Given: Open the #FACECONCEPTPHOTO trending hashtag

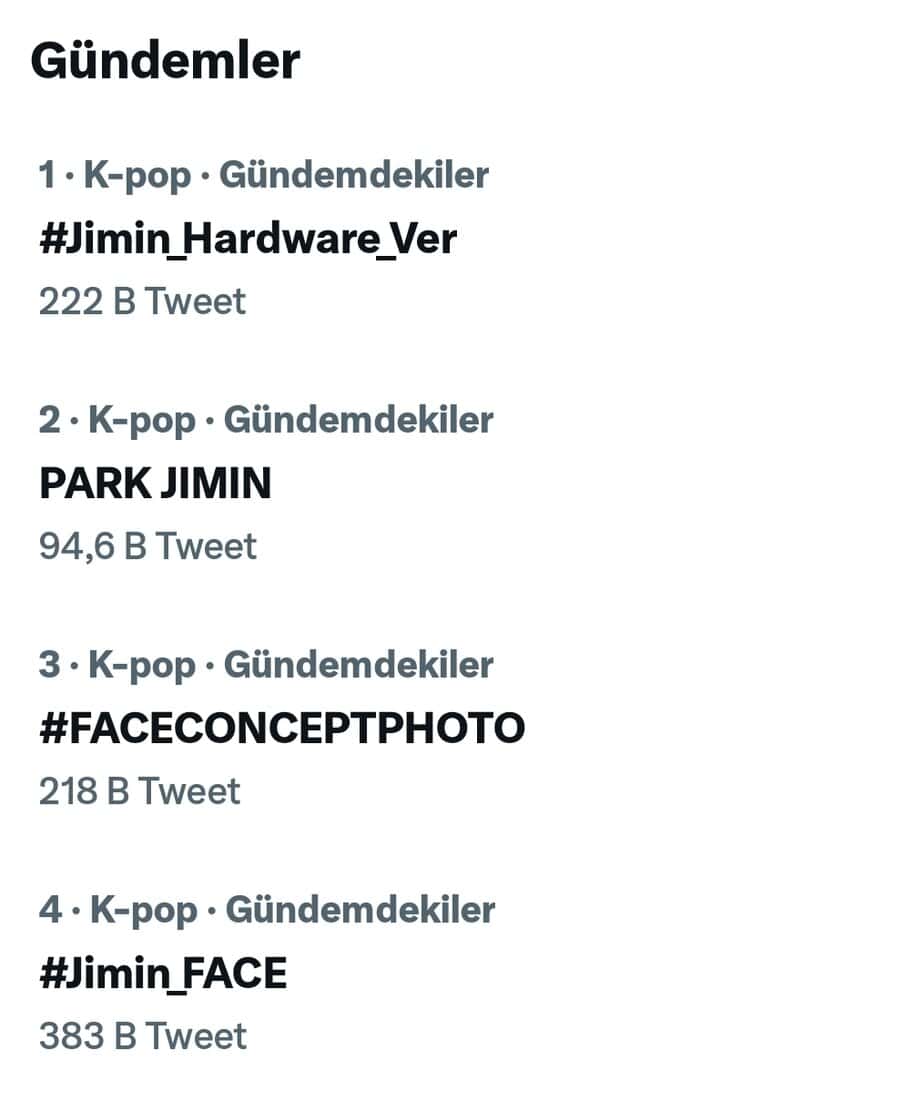Looking at the screenshot, I should coord(282,728).
